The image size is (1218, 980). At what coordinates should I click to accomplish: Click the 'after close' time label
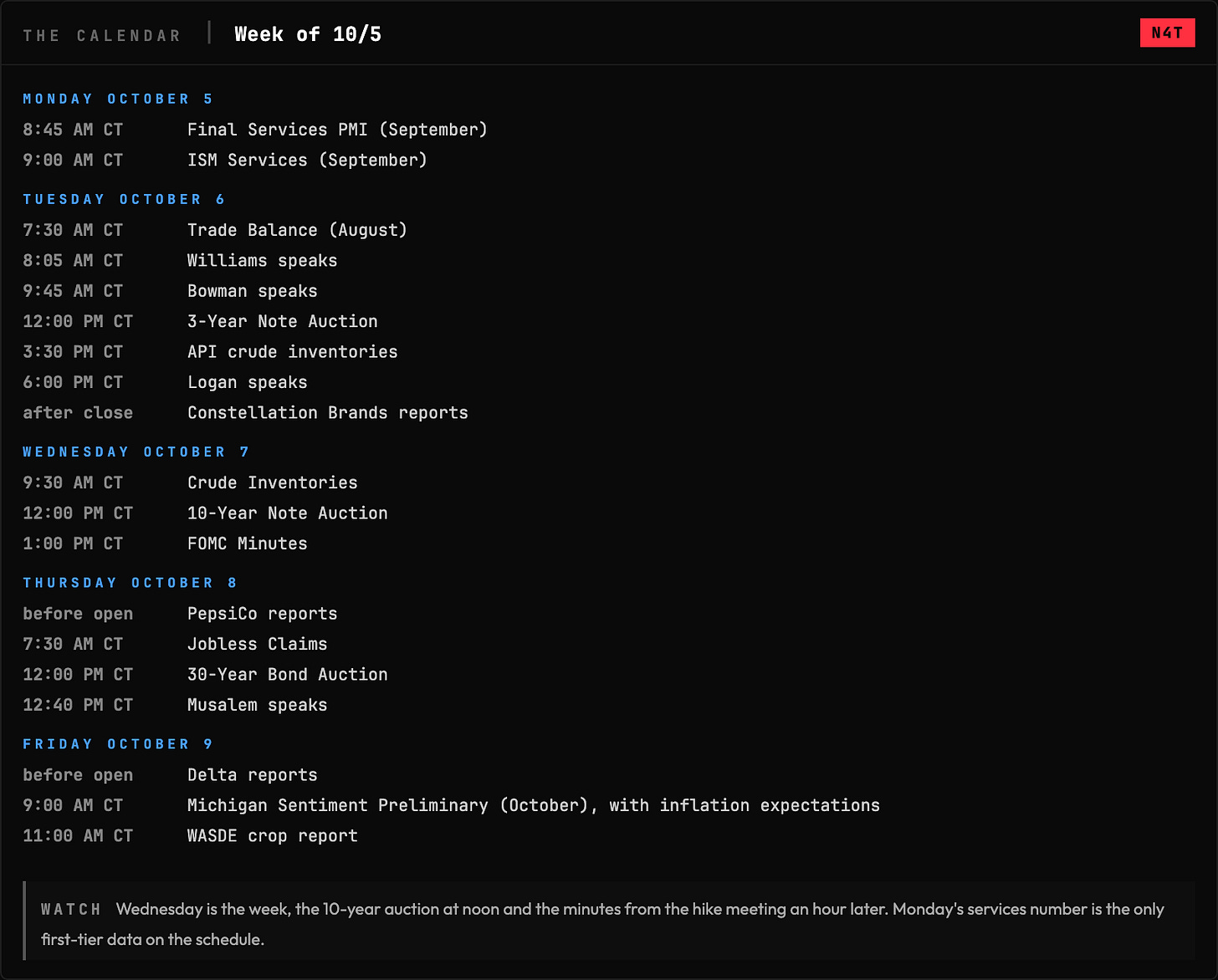click(78, 413)
